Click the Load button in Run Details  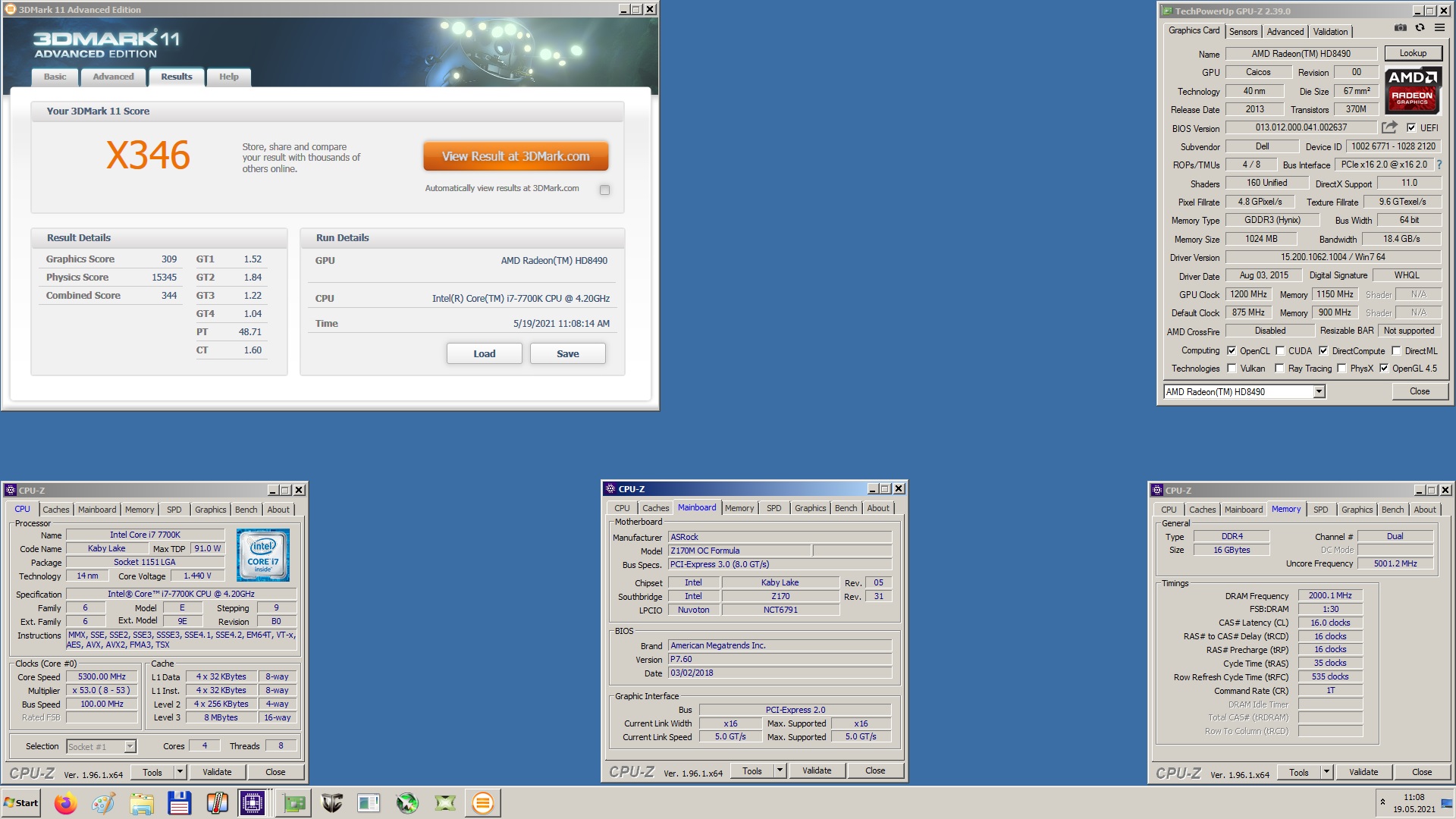coord(484,353)
